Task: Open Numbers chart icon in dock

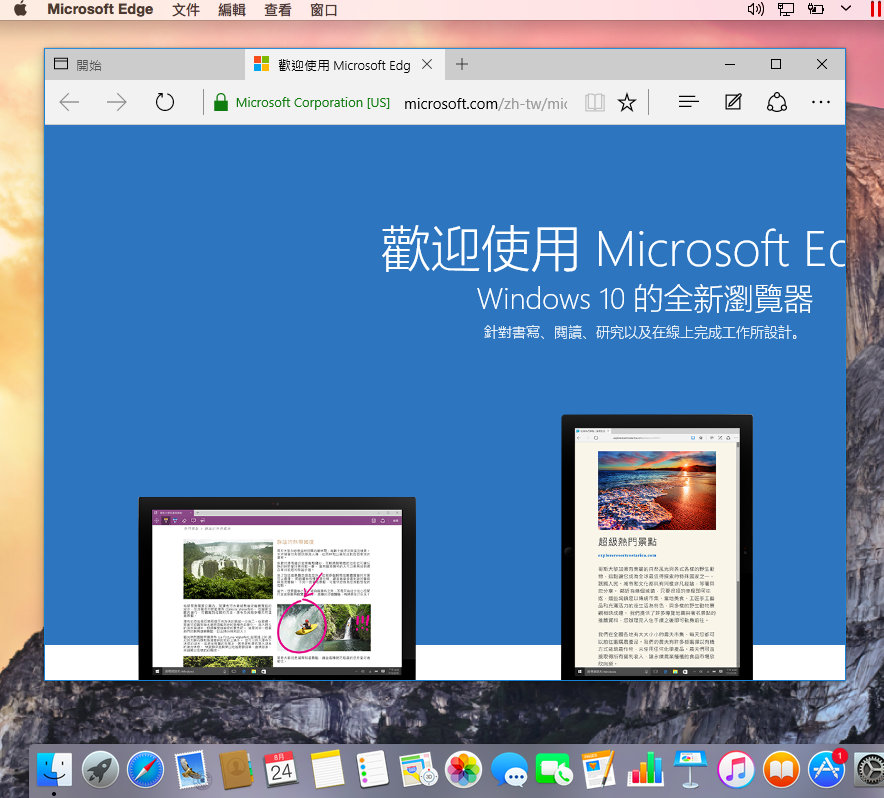Action: [646, 769]
